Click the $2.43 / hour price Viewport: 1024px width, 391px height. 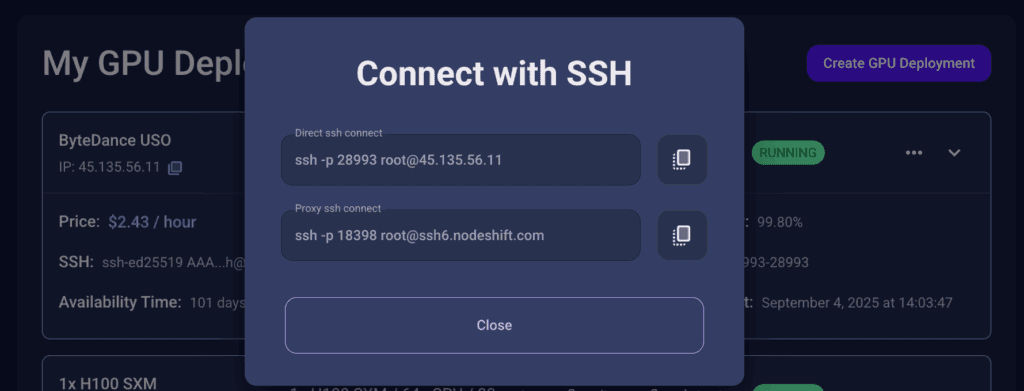click(x=152, y=222)
